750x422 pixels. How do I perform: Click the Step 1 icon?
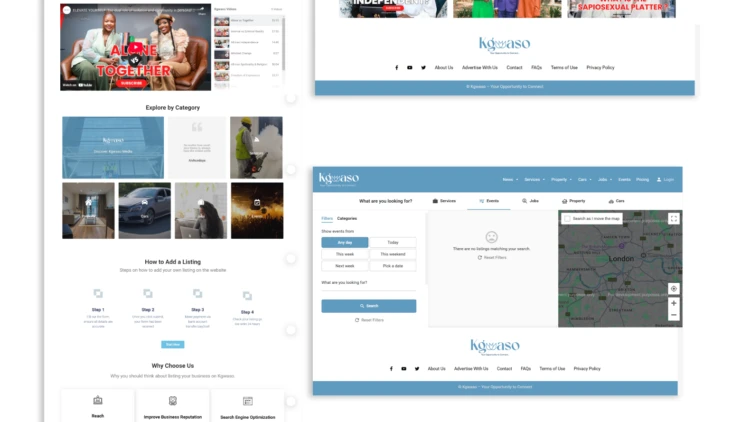coord(98,293)
